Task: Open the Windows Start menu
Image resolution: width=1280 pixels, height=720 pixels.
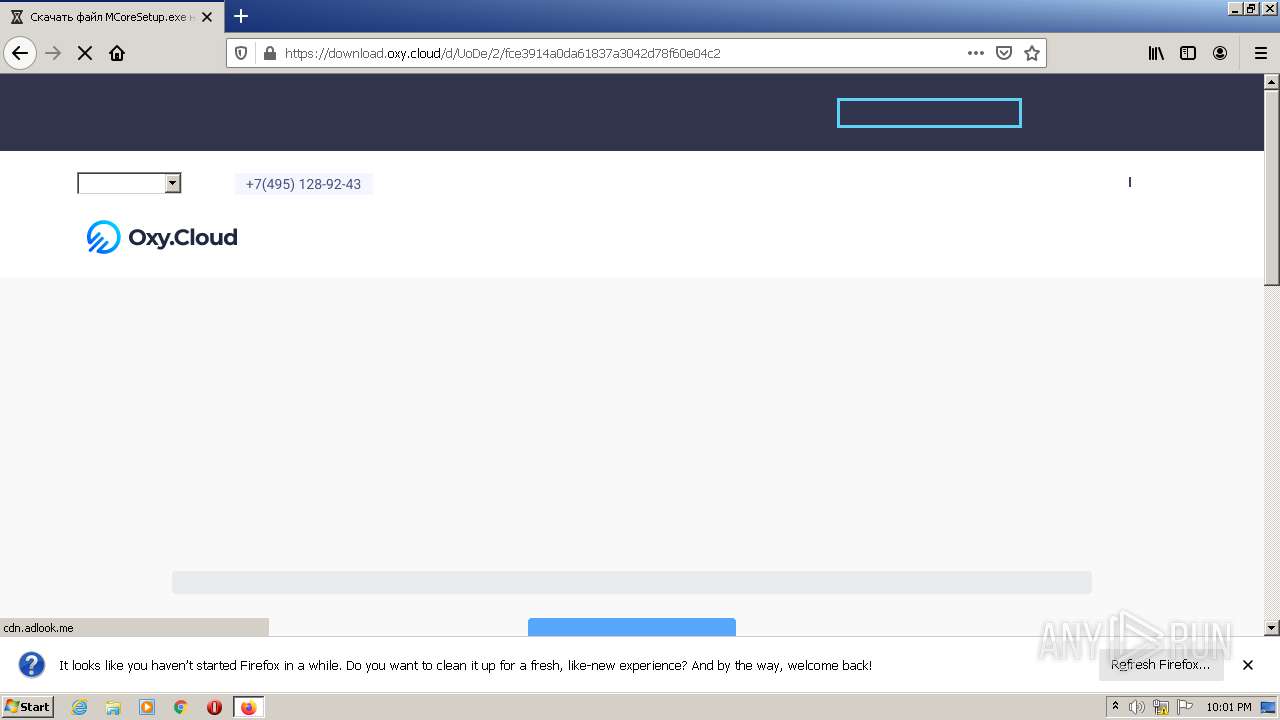Action: tap(28, 706)
